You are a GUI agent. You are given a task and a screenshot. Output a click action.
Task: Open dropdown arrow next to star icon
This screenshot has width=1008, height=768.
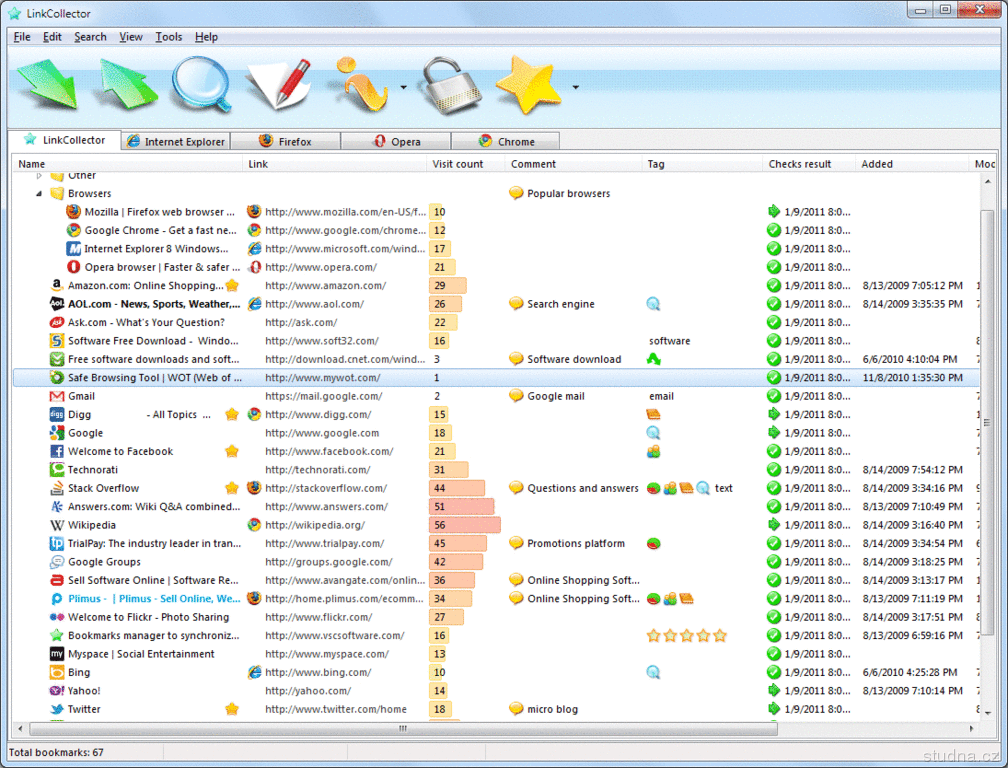(575, 88)
